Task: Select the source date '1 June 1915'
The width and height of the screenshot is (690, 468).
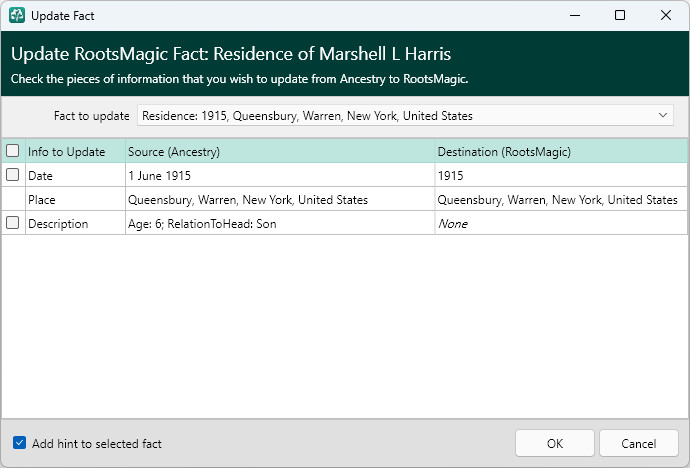Action: click(280, 176)
